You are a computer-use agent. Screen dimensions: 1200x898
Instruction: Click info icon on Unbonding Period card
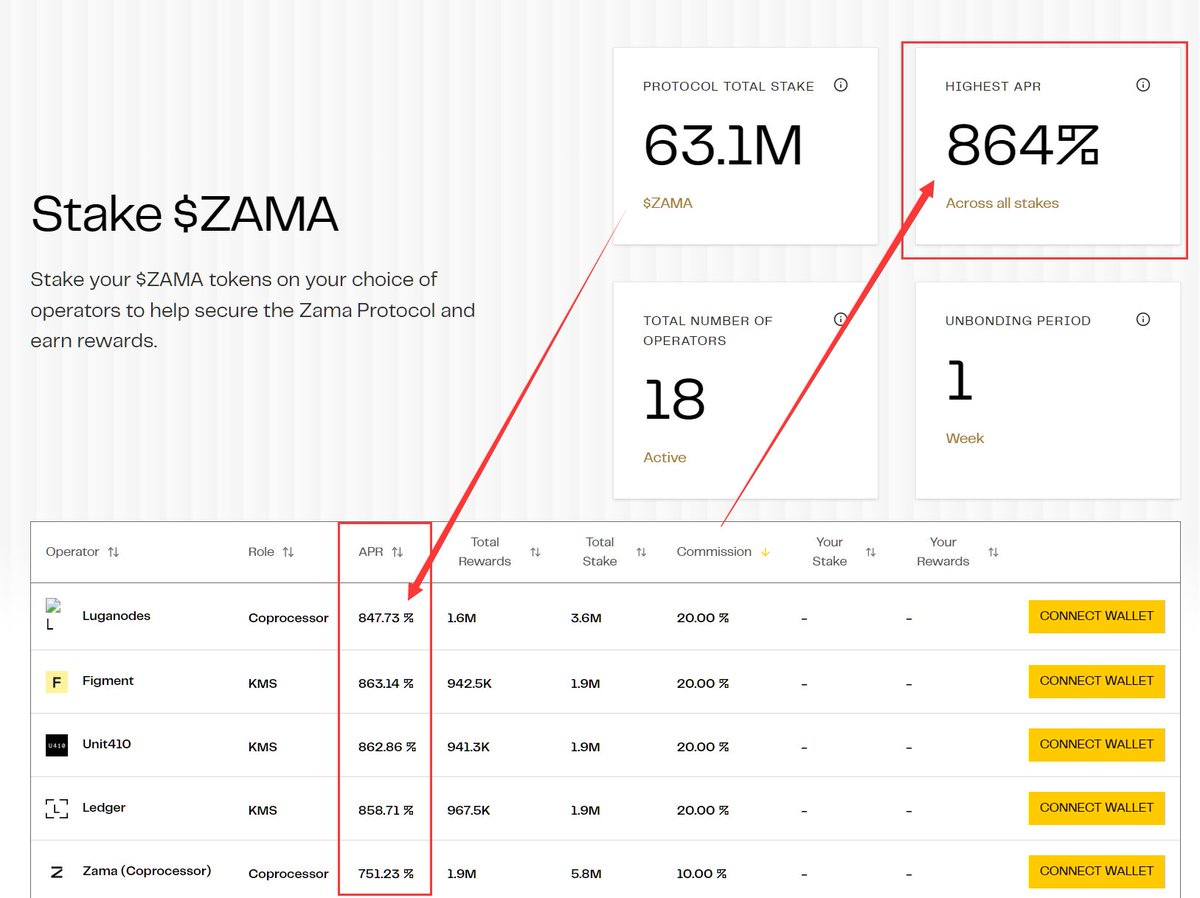point(1143,319)
